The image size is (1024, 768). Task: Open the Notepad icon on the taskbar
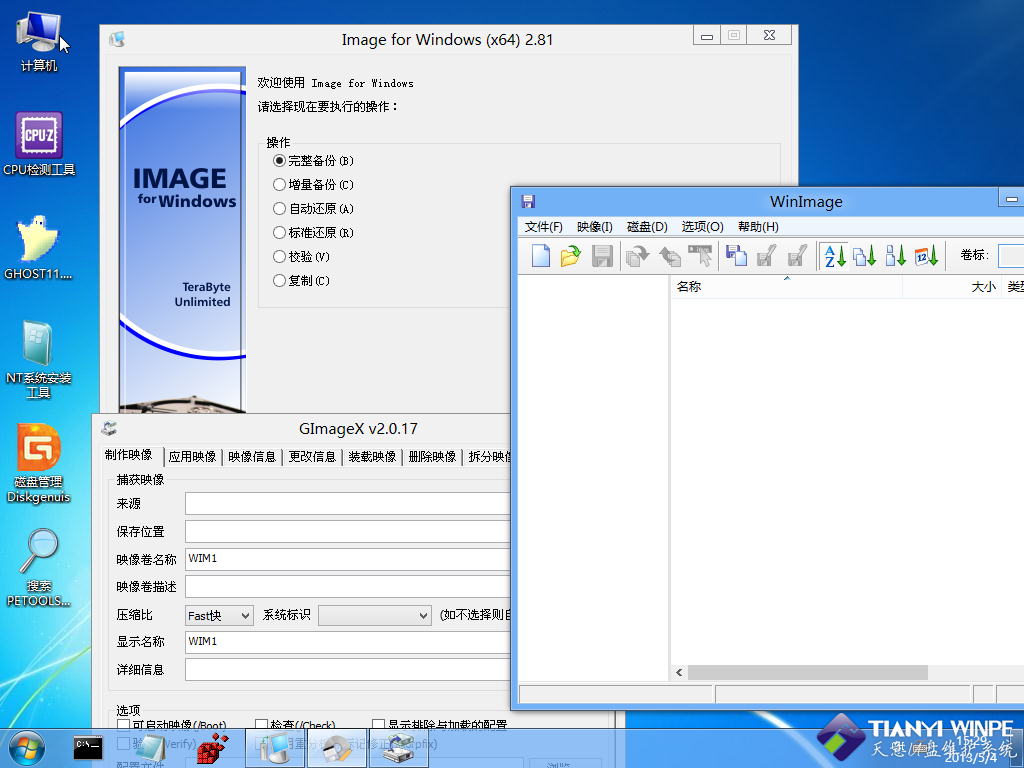[x=150, y=748]
